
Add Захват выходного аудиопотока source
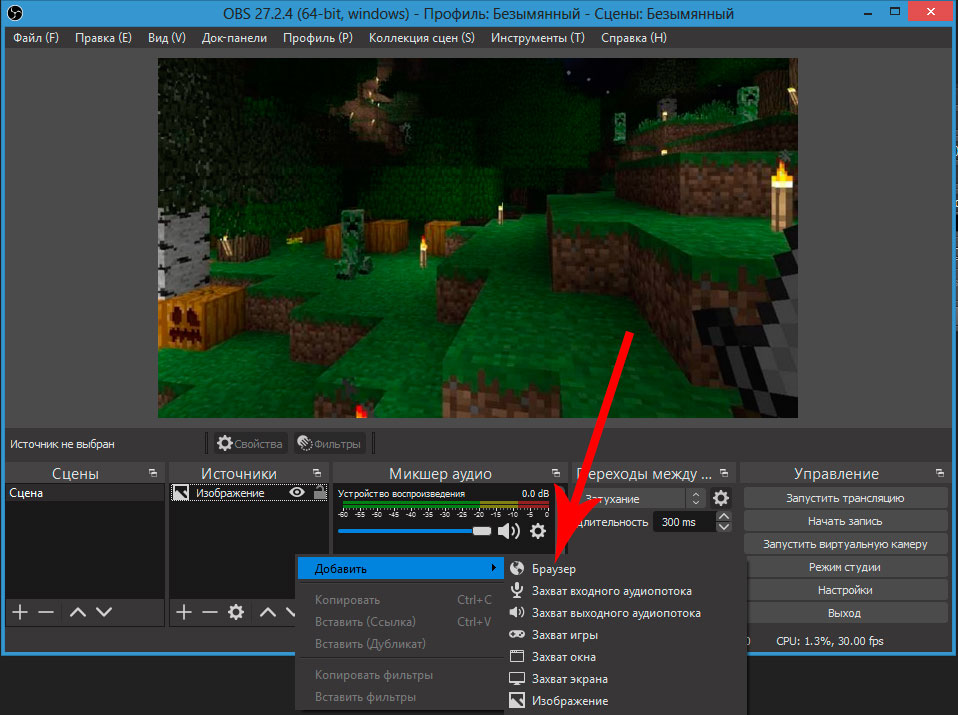pos(626,613)
